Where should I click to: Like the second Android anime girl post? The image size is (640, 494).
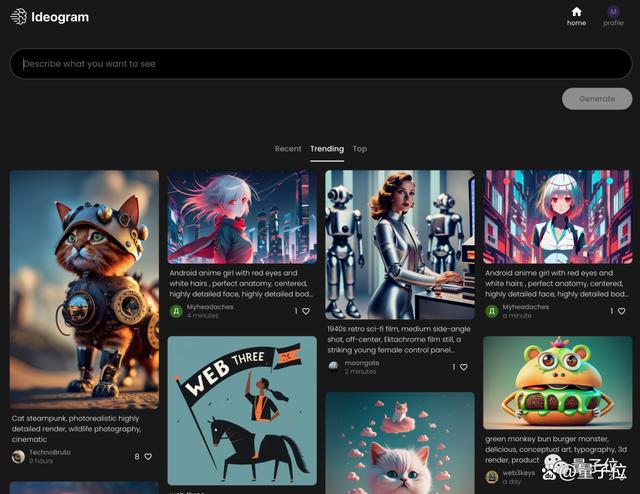pos(622,311)
